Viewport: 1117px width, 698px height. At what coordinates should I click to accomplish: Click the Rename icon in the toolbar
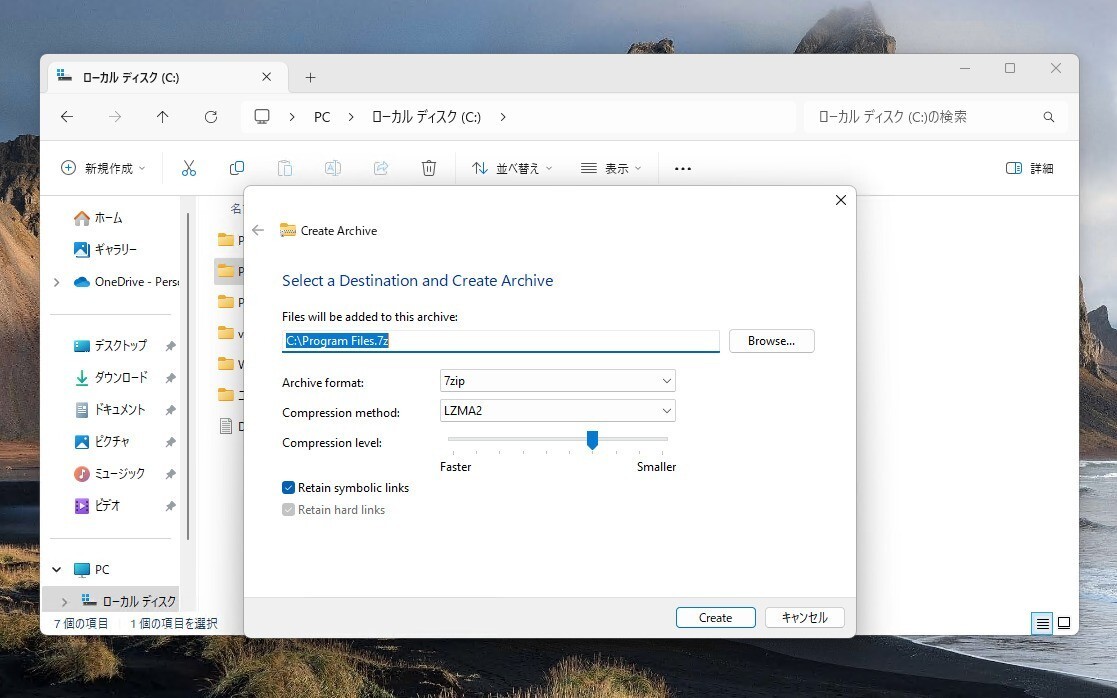coord(333,168)
